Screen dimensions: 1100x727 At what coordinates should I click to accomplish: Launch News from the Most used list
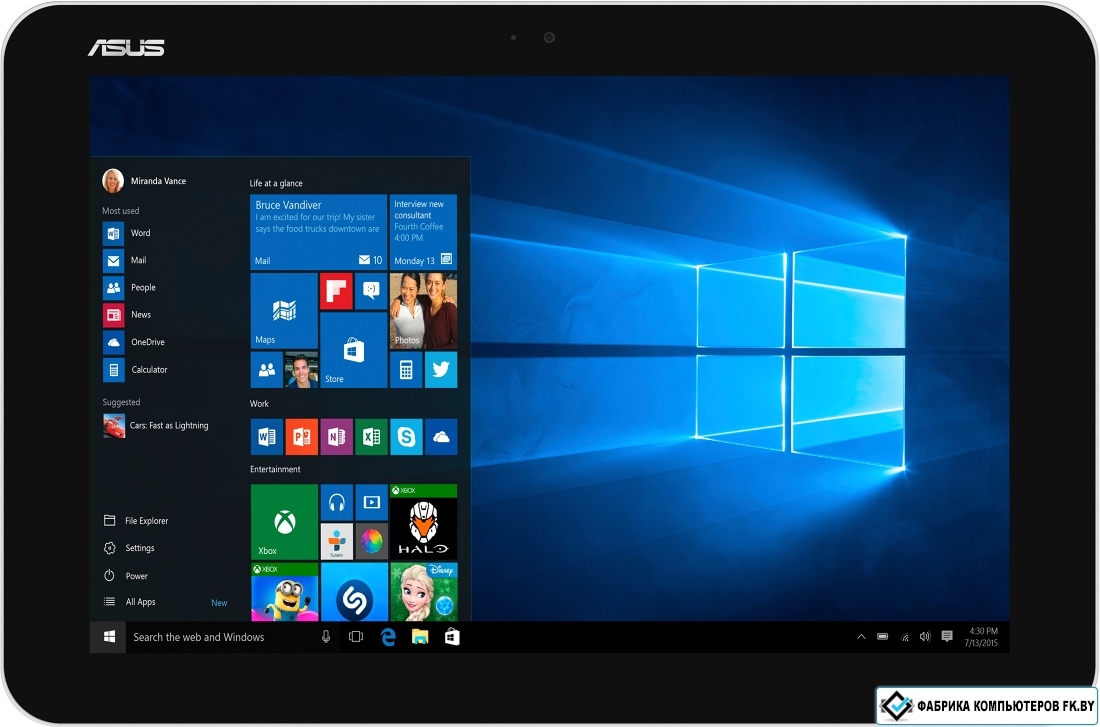(127, 315)
